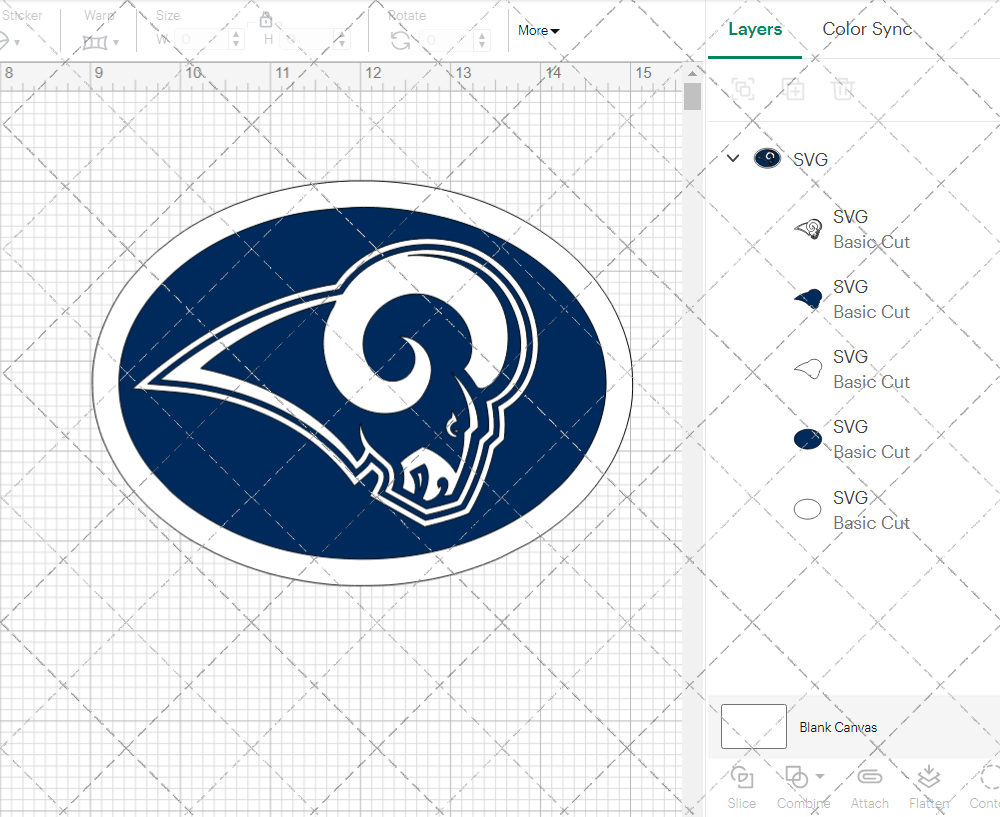Toggle the size lock aspect ratio
Viewport: 1000px width, 817px height.
tap(266, 19)
